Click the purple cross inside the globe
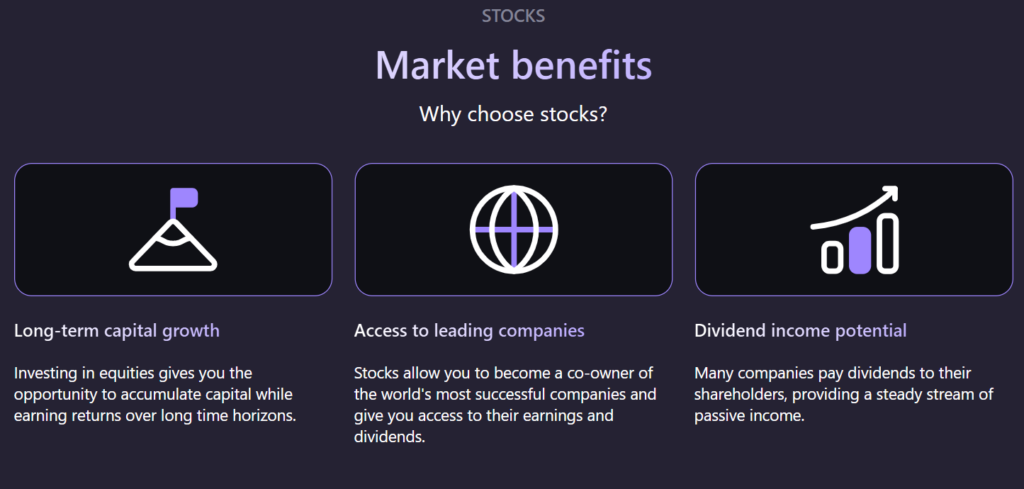The image size is (1024, 489). pos(513,230)
